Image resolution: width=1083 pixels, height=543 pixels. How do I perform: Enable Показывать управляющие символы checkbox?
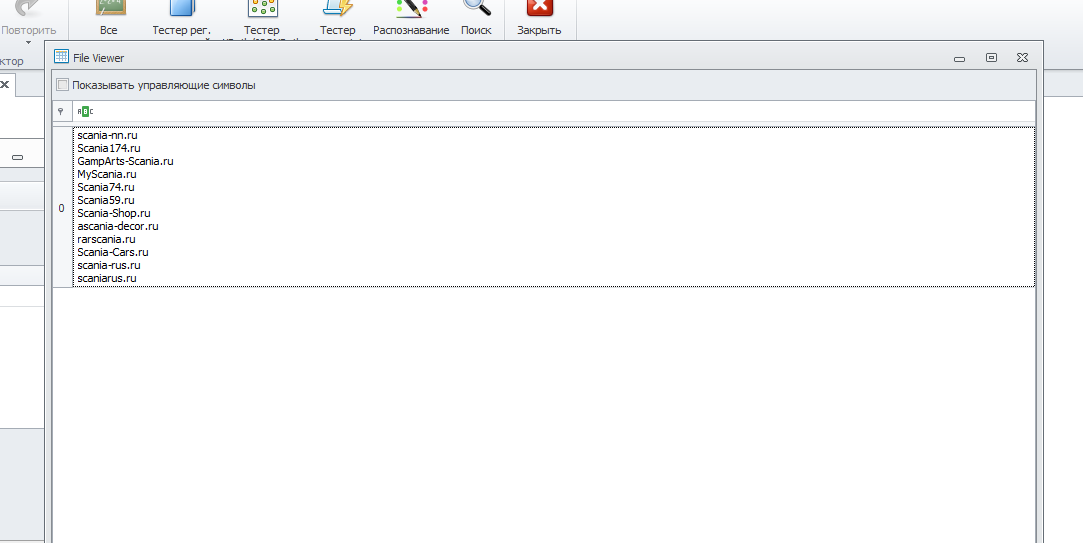coord(63,85)
